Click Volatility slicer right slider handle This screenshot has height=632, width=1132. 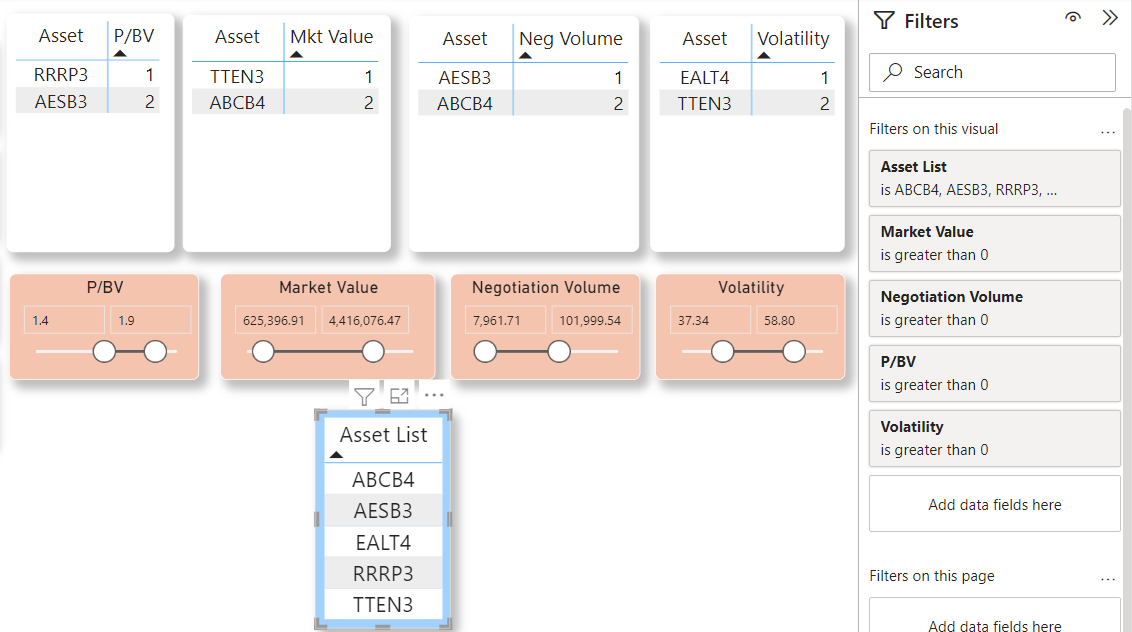pyautogui.click(x=794, y=352)
